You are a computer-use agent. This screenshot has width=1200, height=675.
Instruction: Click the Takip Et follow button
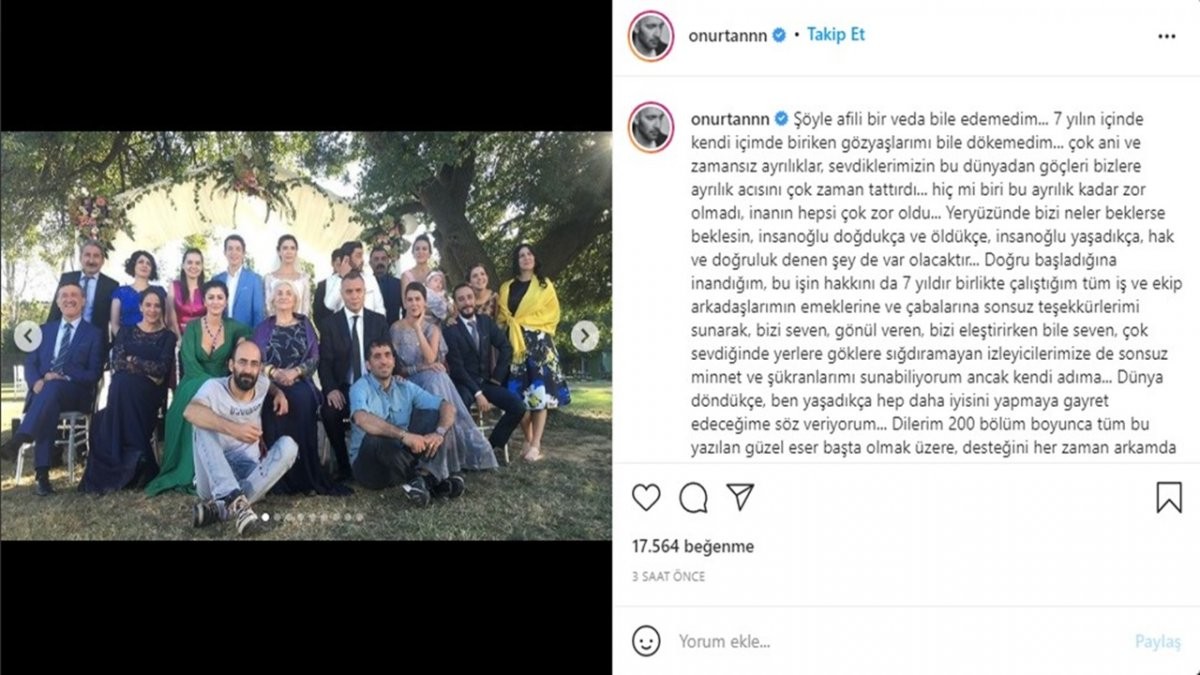pos(835,34)
